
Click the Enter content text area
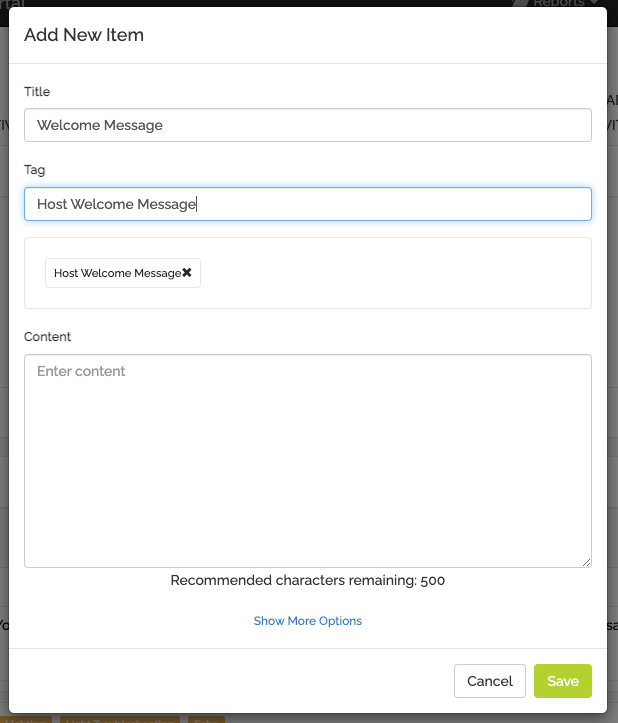point(308,461)
